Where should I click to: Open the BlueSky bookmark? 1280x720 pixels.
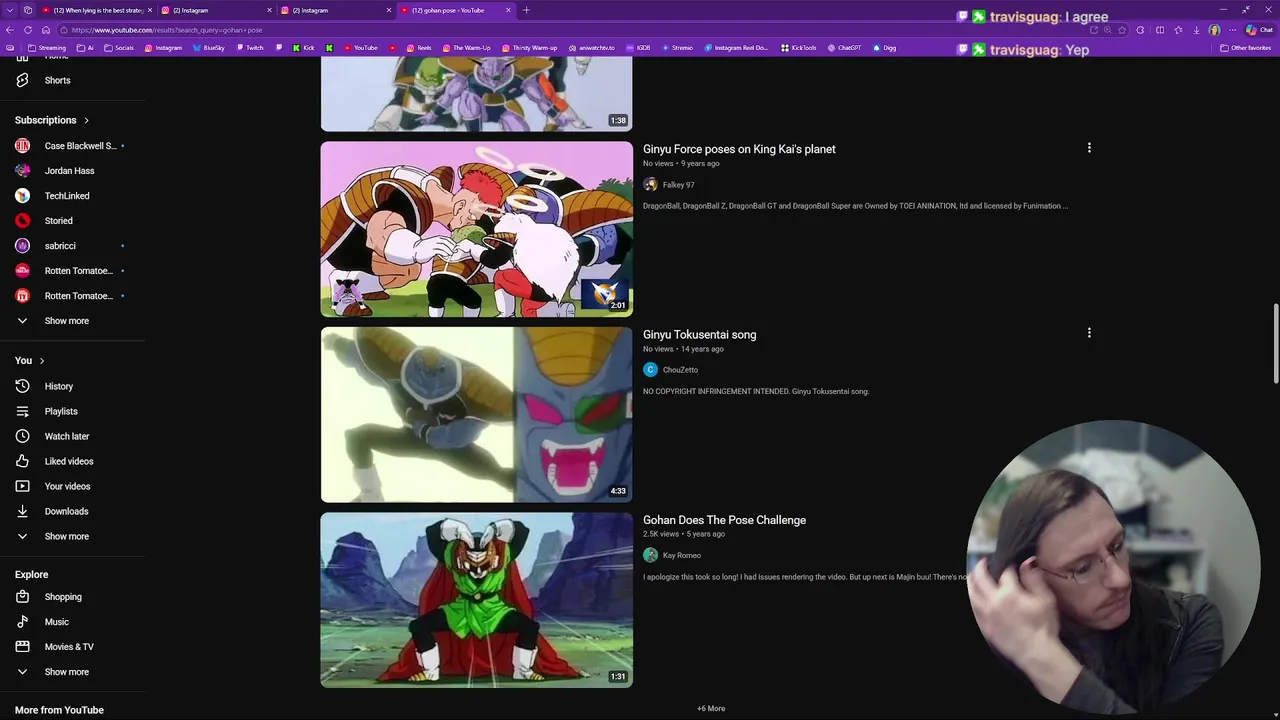pos(208,48)
